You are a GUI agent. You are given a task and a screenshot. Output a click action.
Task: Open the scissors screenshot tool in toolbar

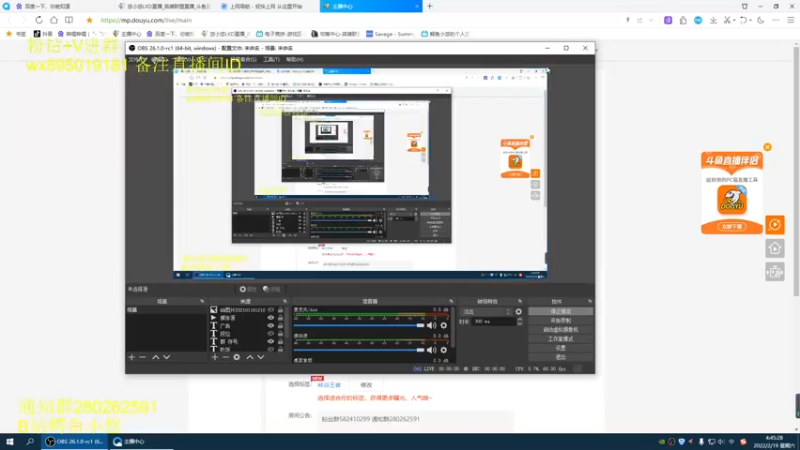[x=727, y=20]
